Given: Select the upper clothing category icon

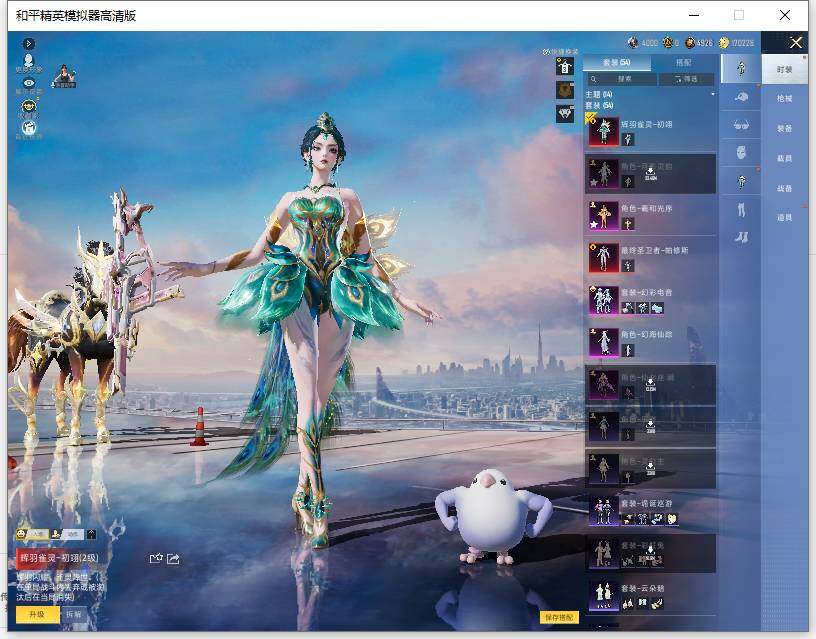Looking at the screenshot, I should tap(741, 181).
